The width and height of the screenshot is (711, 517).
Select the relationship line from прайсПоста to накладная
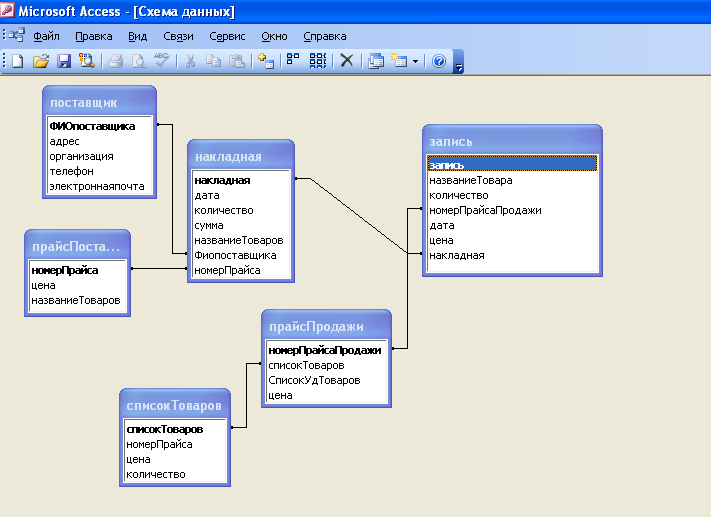(159, 268)
